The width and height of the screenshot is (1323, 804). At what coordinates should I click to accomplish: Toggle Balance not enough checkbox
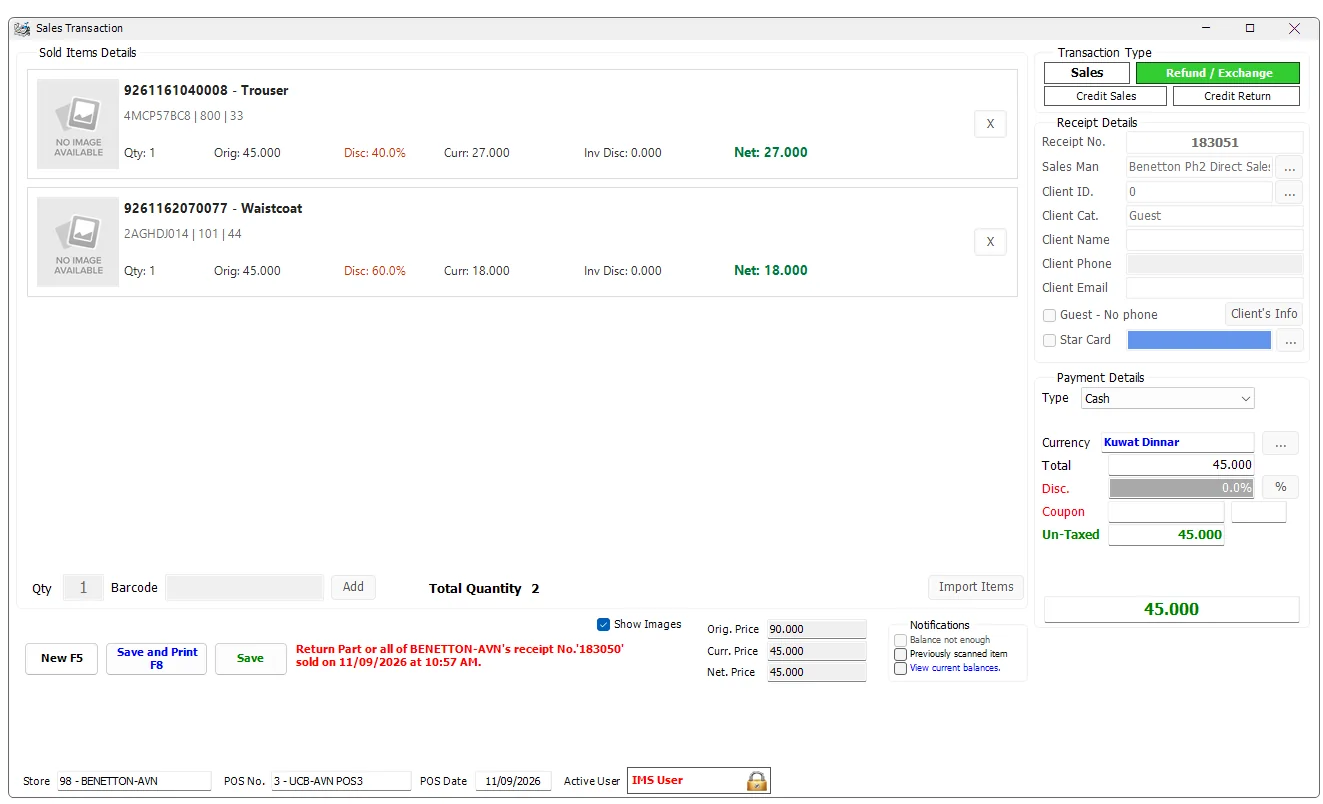(x=900, y=640)
